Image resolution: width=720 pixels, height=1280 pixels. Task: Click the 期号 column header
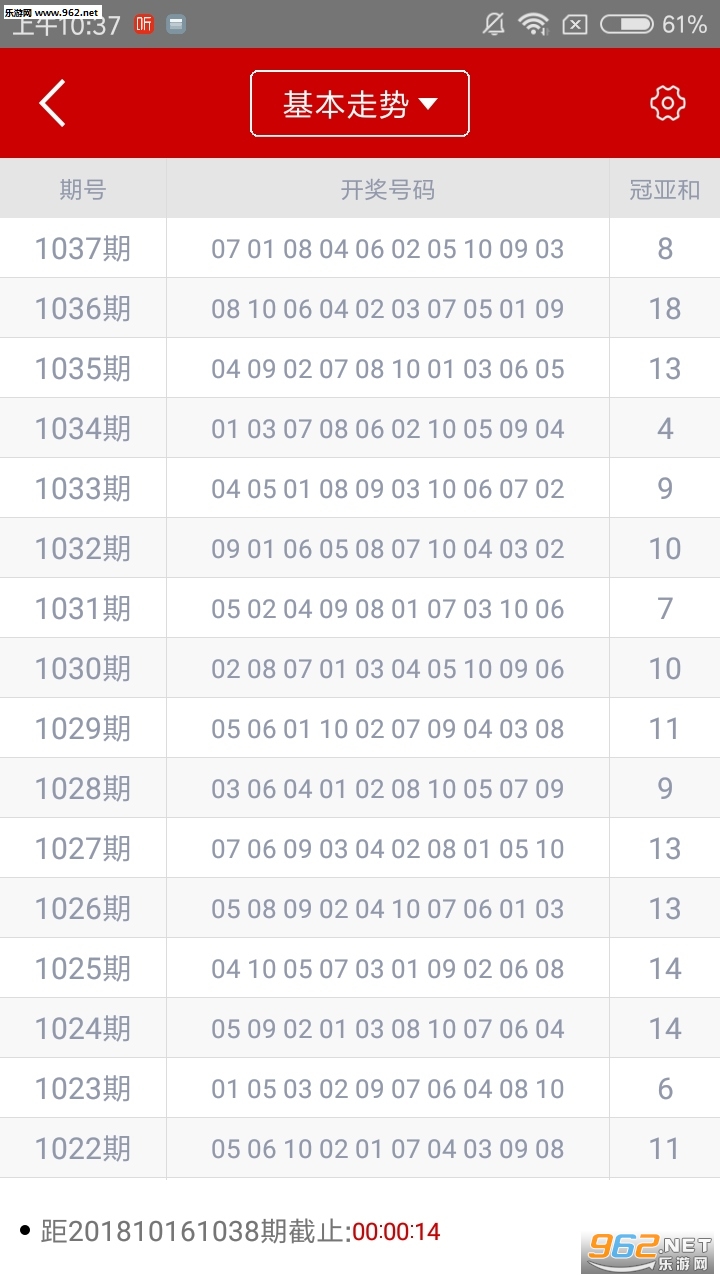point(83,189)
